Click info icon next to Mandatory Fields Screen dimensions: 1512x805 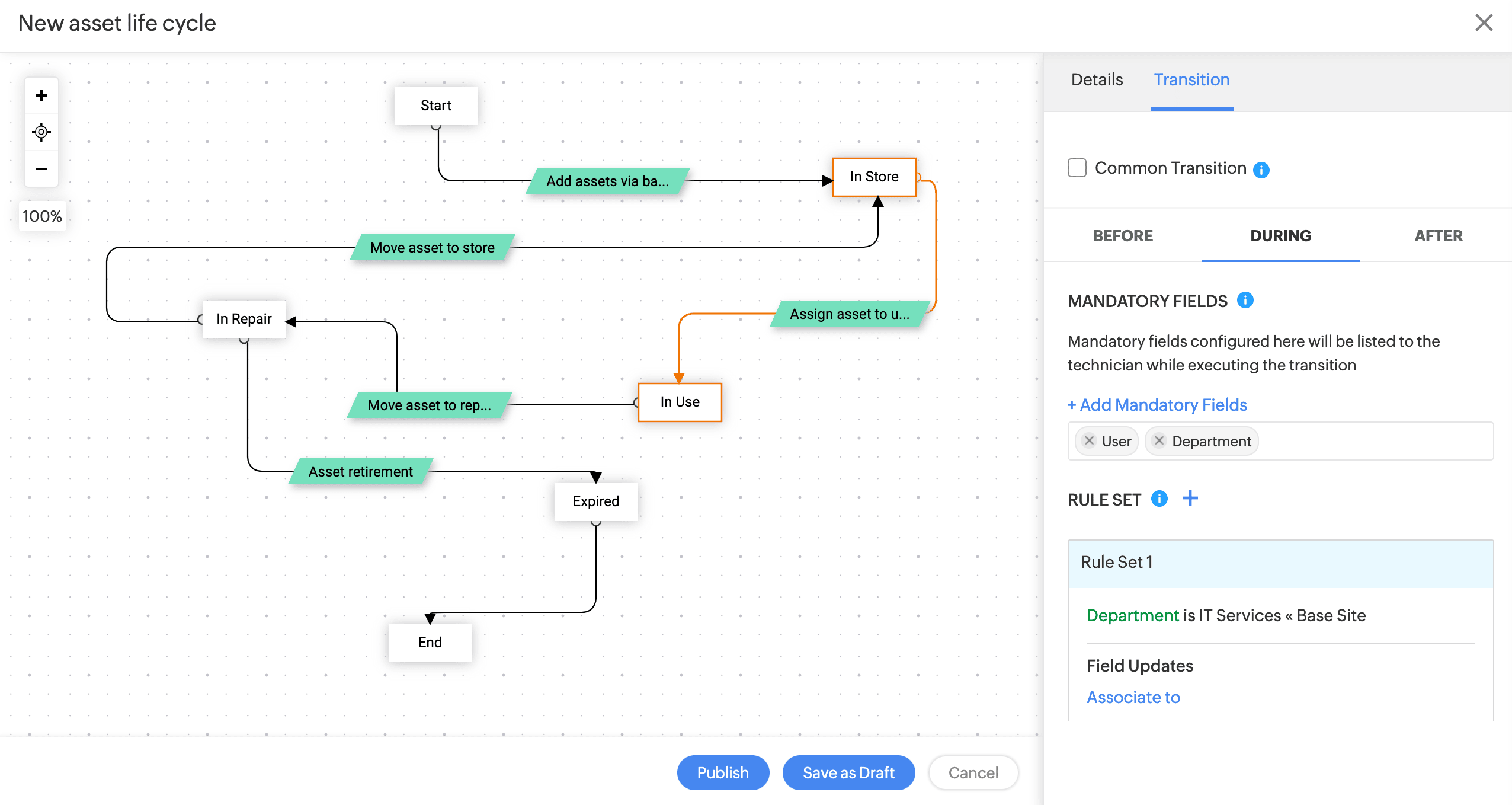click(x=1245, y=301)
